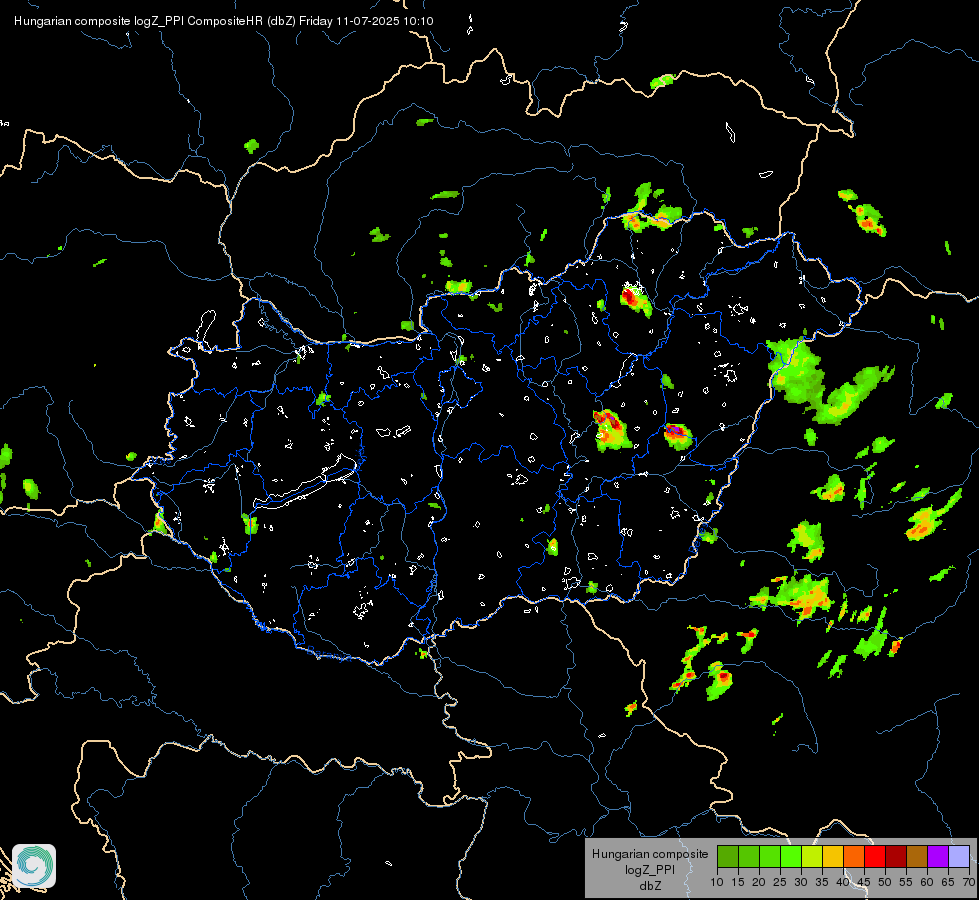Pick the purple 60-65 dBZ swatch
The height and width of the screenshot is (900, 979).
point(938,856)
